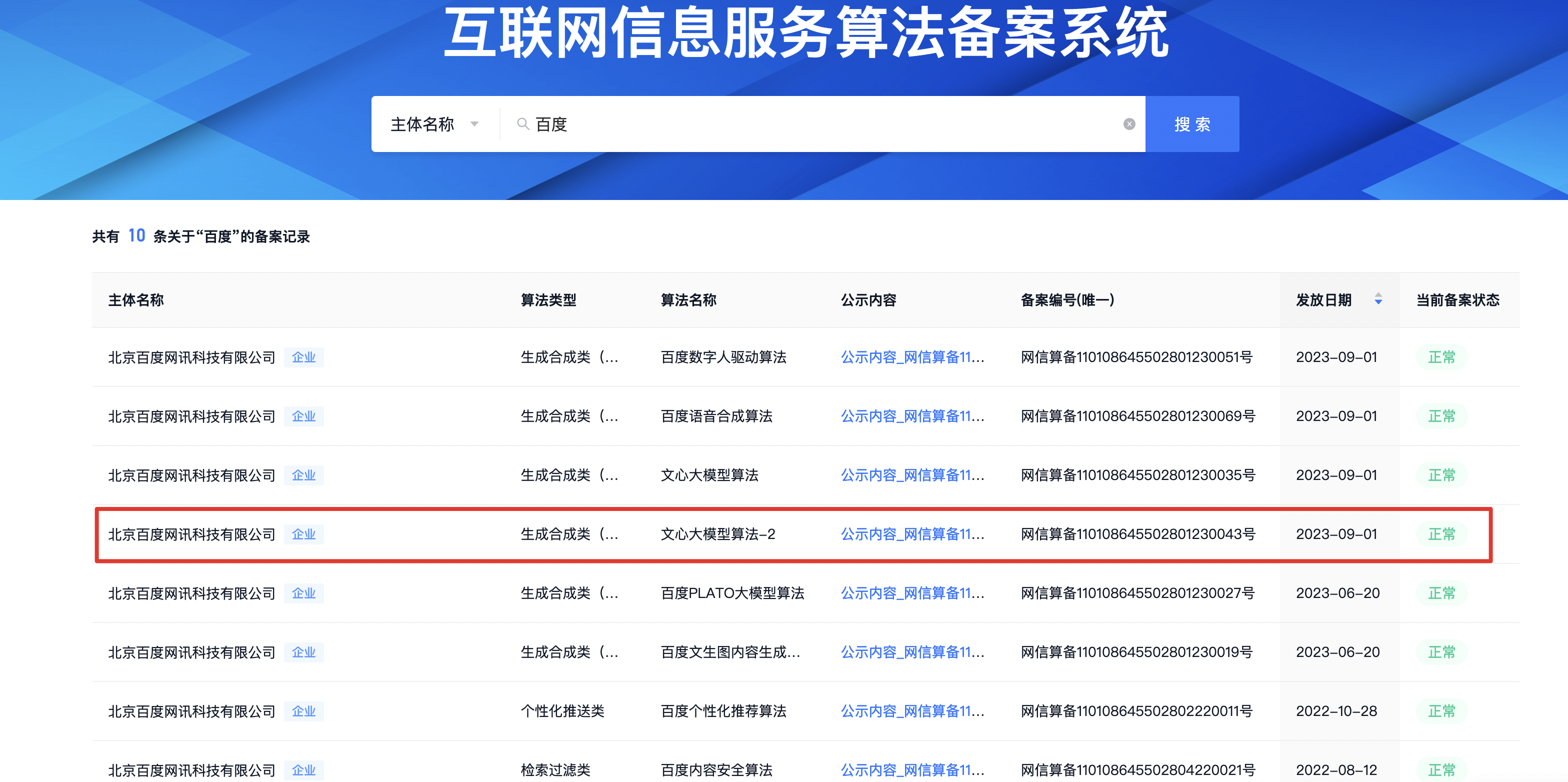Select algorithm name 百度个性化推荐算法
The height and width of the screenshot is (782, 1568).
click(x=723, y=711)
